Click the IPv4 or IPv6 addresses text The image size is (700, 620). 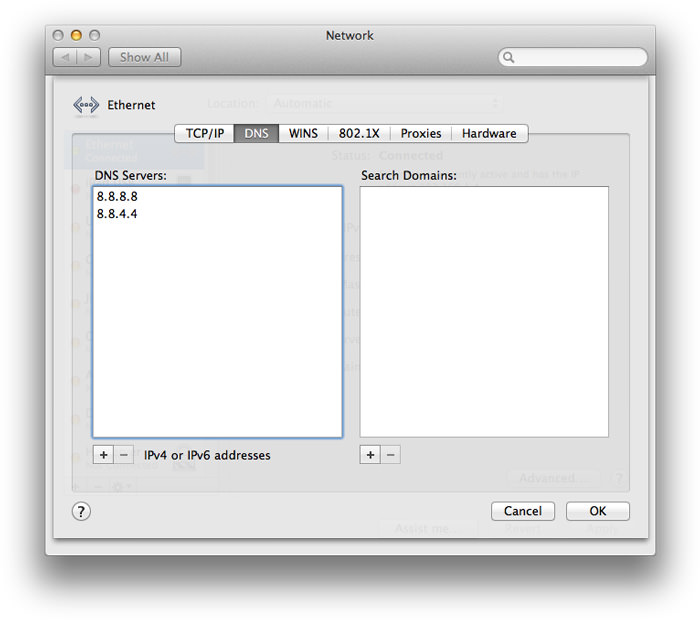point(207,455)
